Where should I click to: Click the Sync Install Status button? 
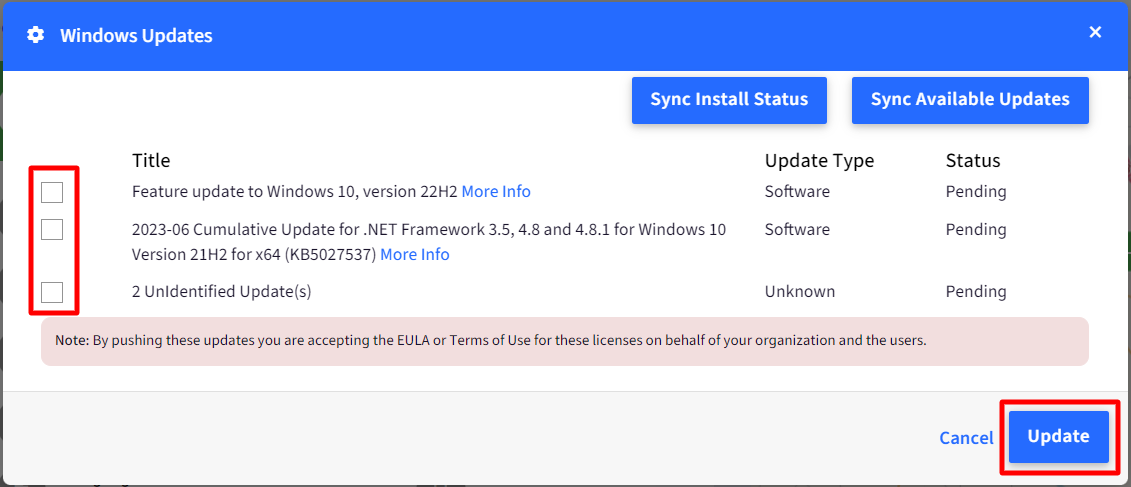pos(729,100)
